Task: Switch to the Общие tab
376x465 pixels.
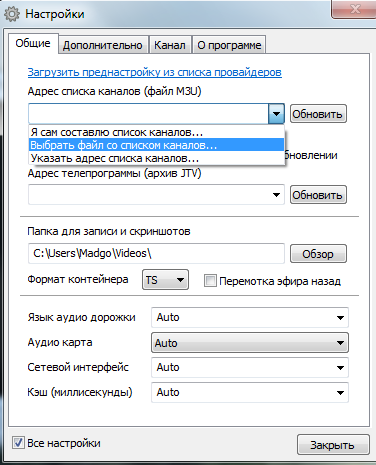Action: coord(33,43)
